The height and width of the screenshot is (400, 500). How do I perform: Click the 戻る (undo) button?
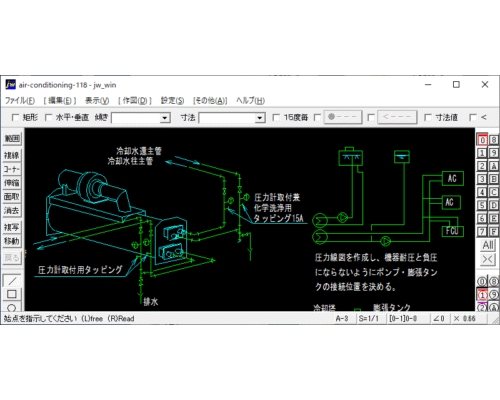[x=12, y=258]
